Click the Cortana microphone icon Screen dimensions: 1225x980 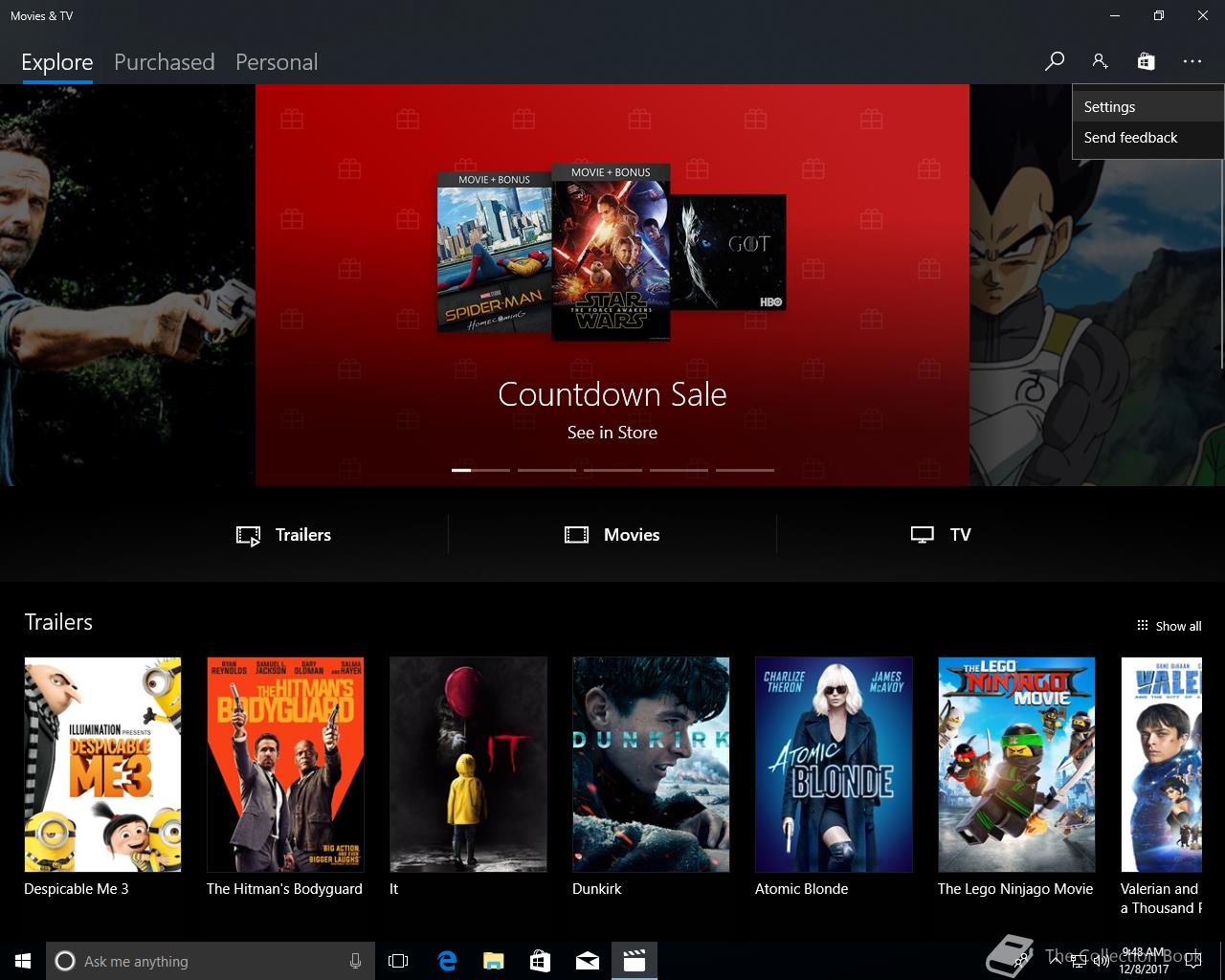click(355, 961)
